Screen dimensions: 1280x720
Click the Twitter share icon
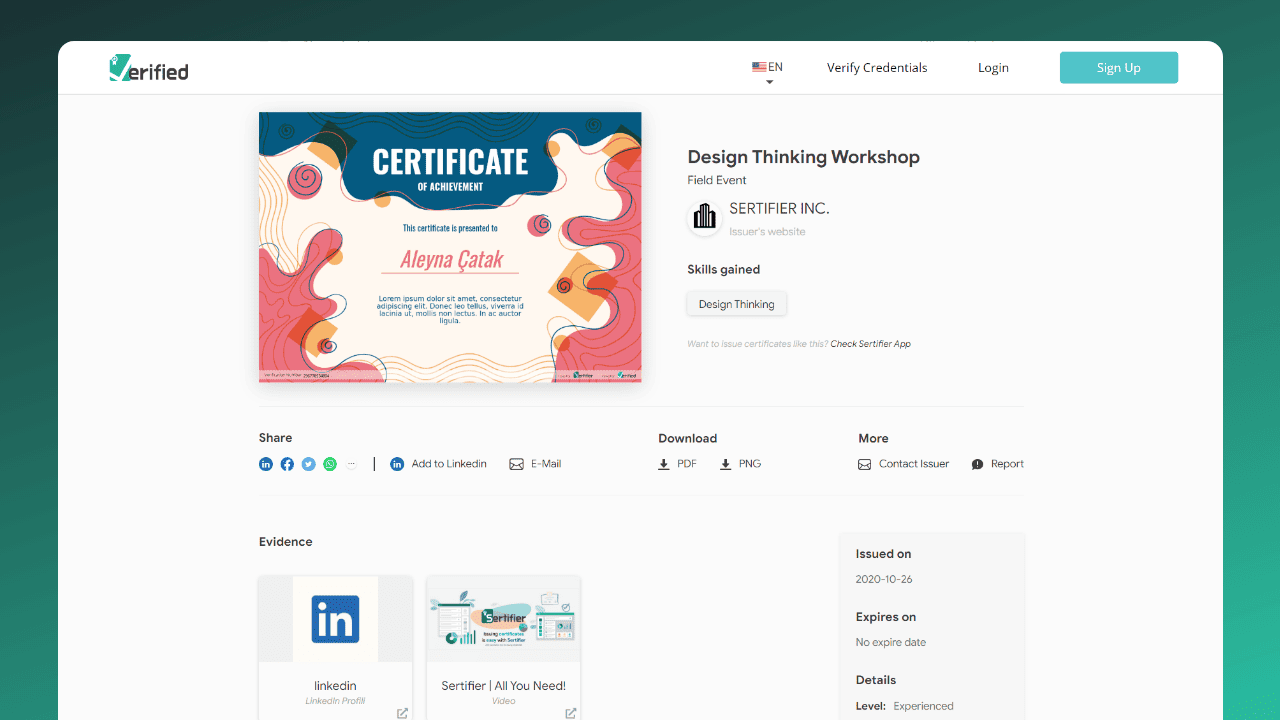(x=309, y=464)
